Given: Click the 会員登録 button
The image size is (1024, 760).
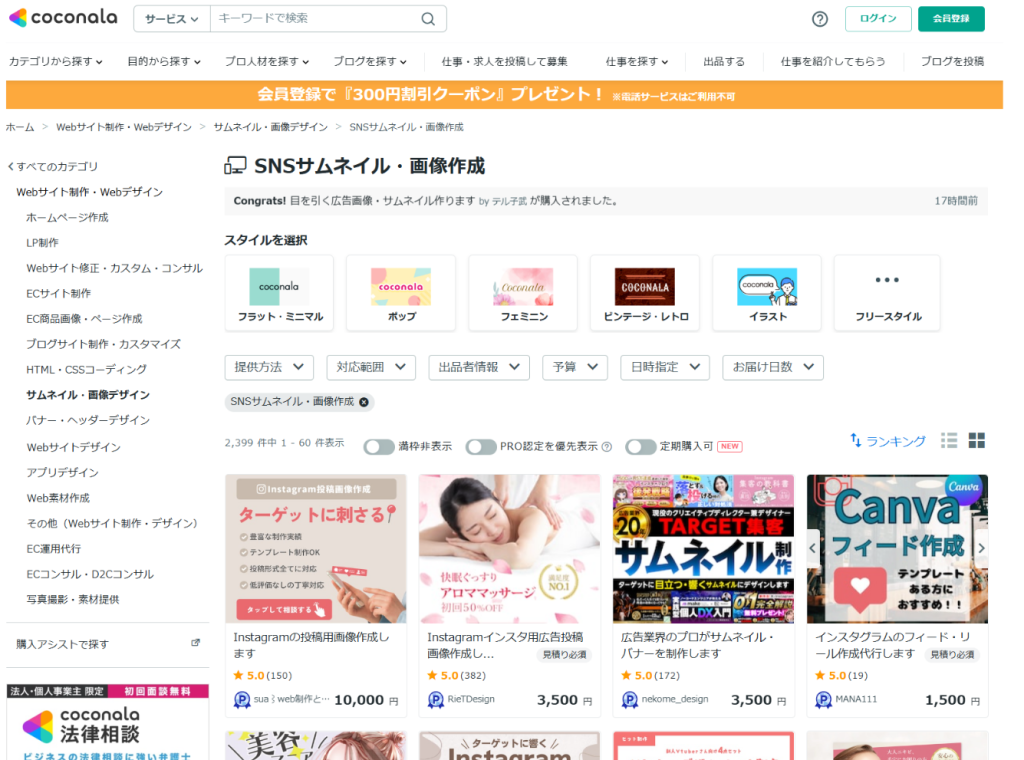Looking at the screenshot, I should pos(951,19).
